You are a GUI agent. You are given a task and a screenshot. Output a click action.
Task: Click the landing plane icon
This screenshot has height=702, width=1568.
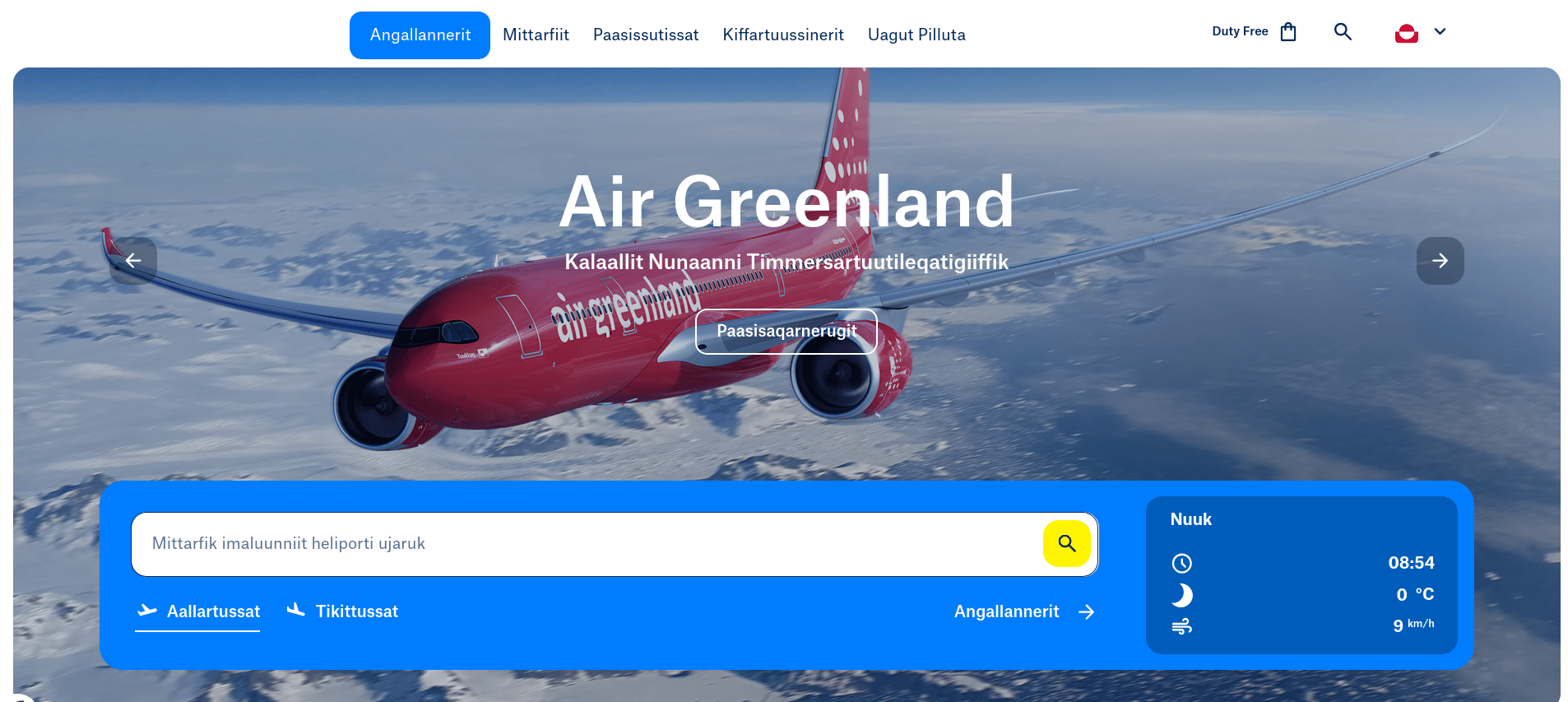pos(296,610)
